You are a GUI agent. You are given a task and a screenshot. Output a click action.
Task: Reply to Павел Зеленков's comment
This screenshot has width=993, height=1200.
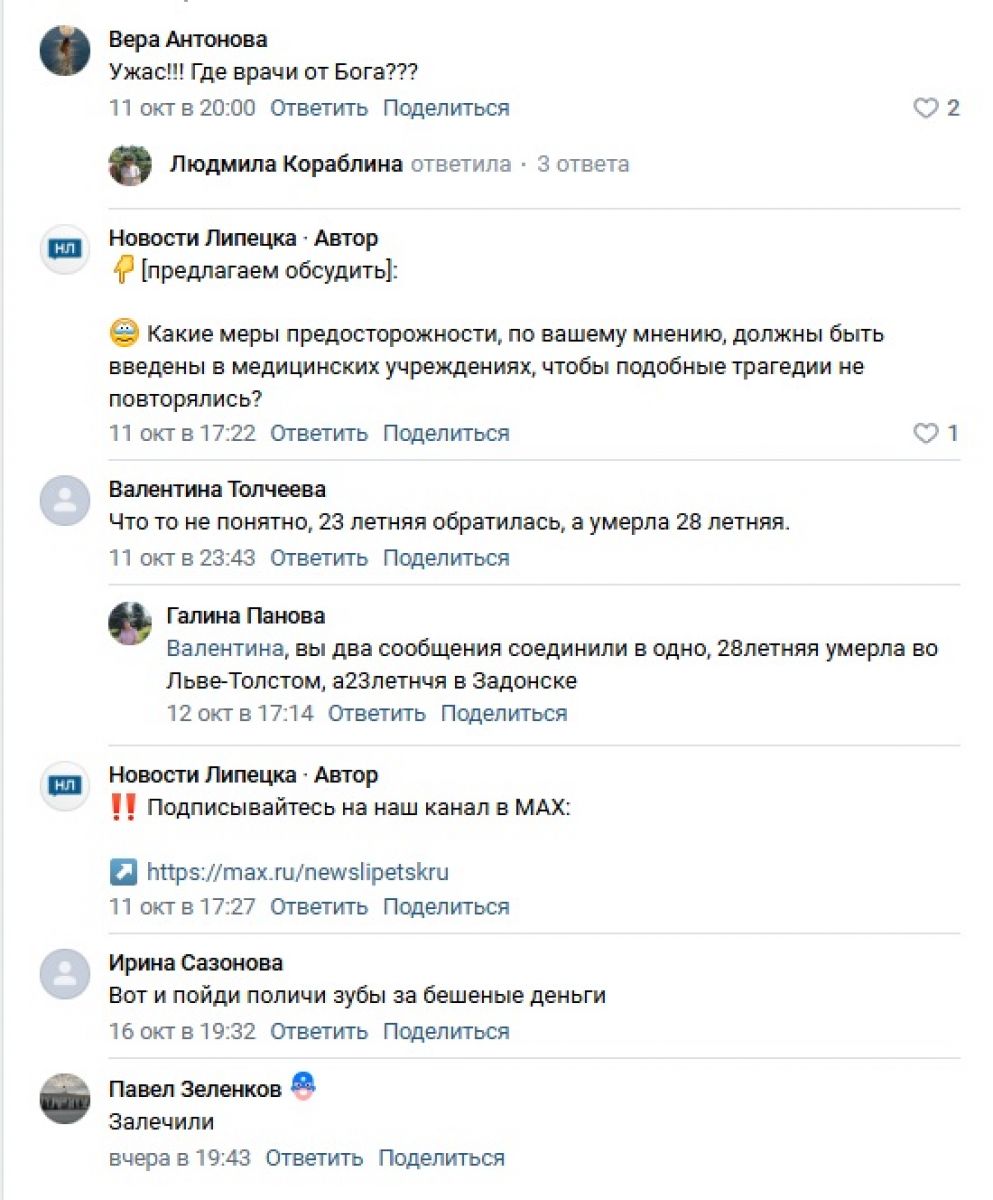[314, 1158]
